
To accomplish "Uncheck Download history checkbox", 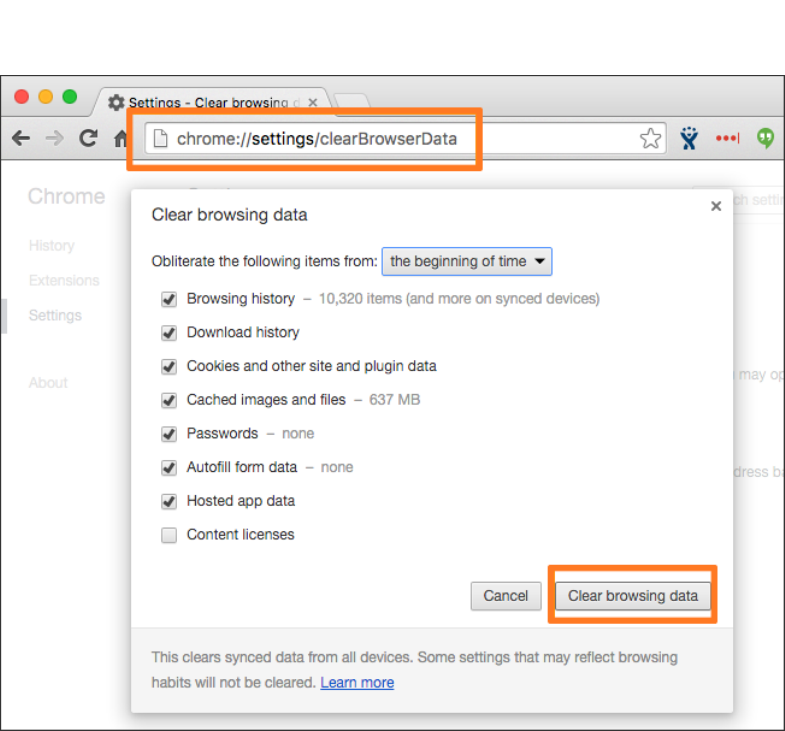I will pos(169,333).
